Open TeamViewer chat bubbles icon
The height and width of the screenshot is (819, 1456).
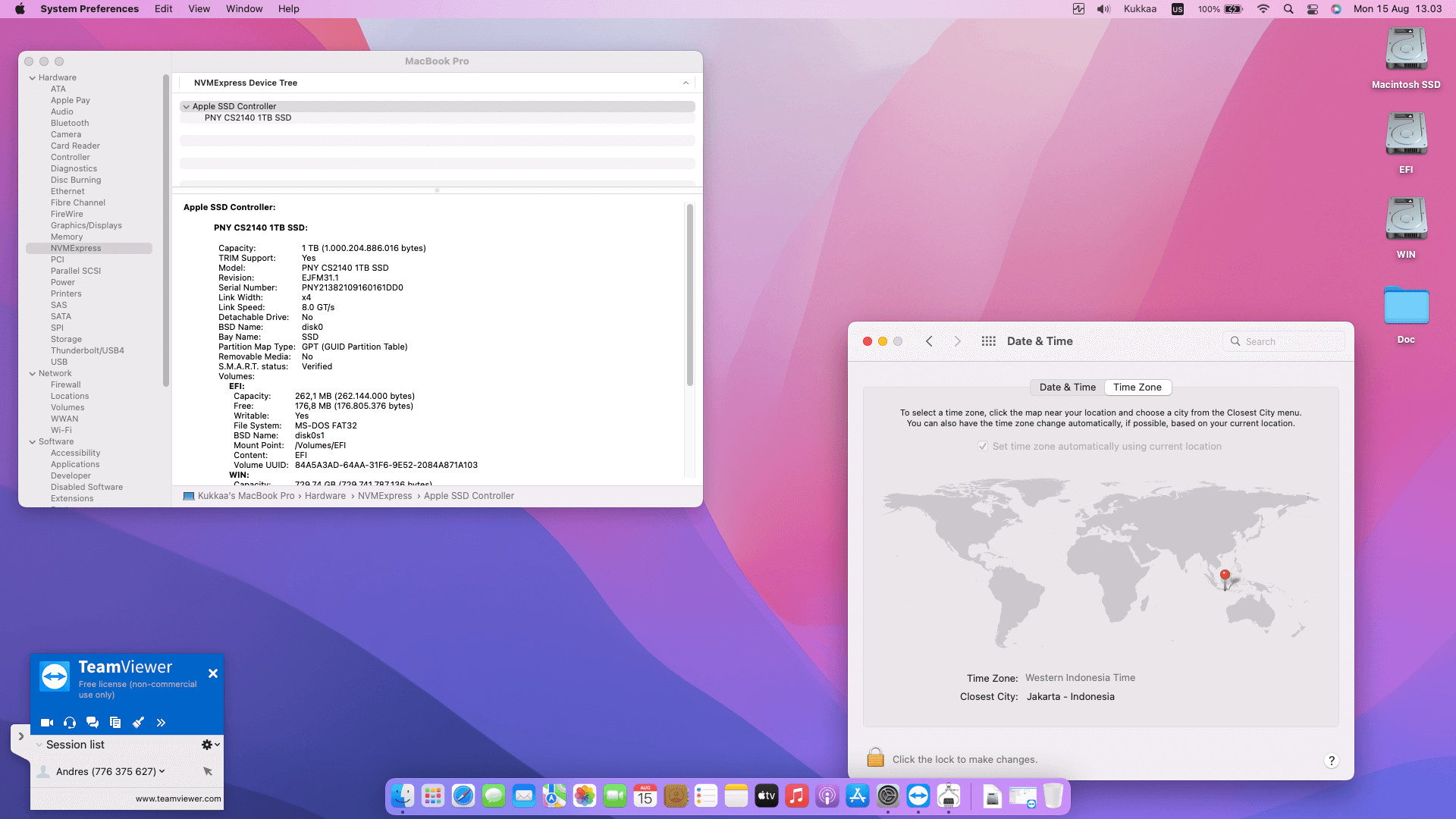pos(93,723)
